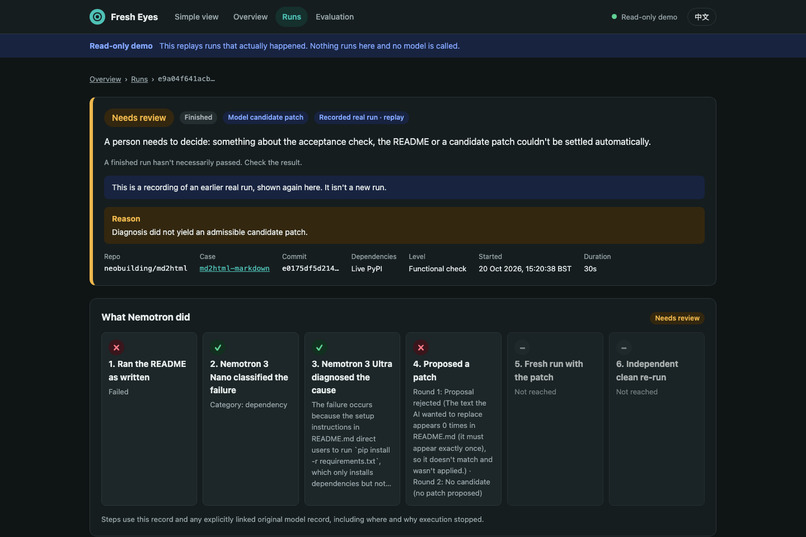Click the red X icon on Proposed a patch
The image size is (806, 537).
(x=420, y=347)
